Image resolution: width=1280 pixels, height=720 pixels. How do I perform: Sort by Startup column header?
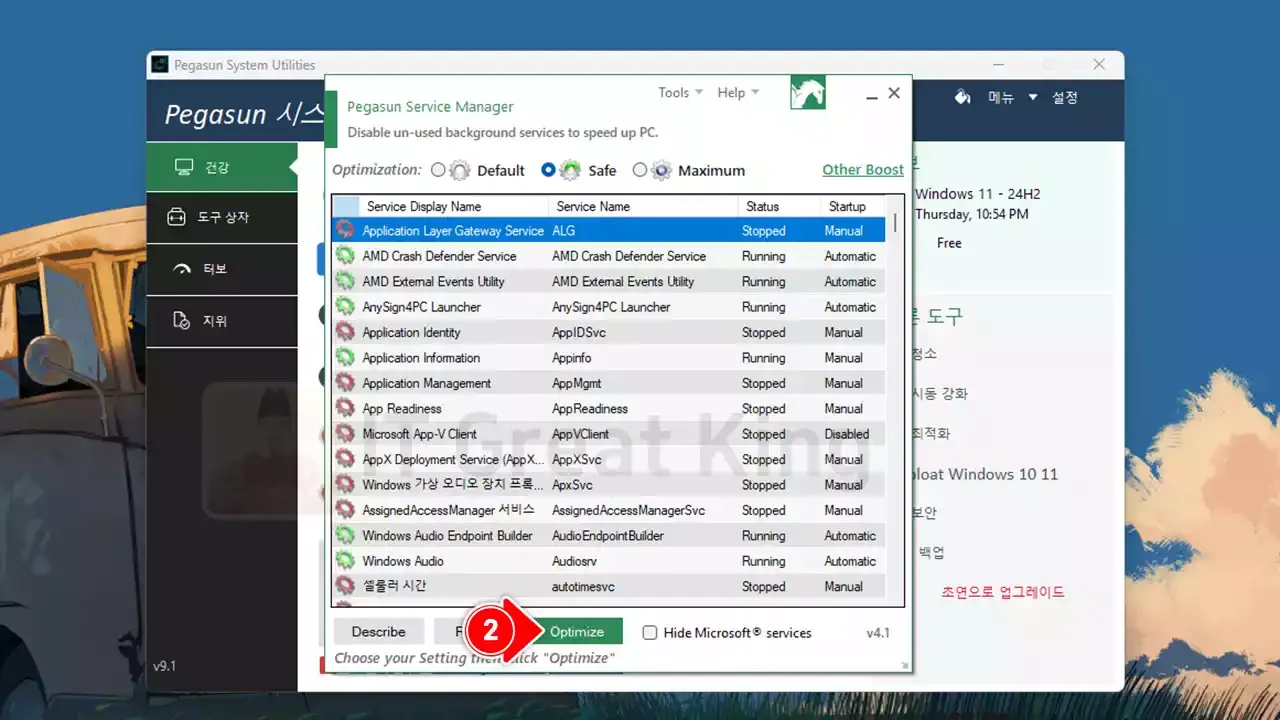[x=853, y=206]
